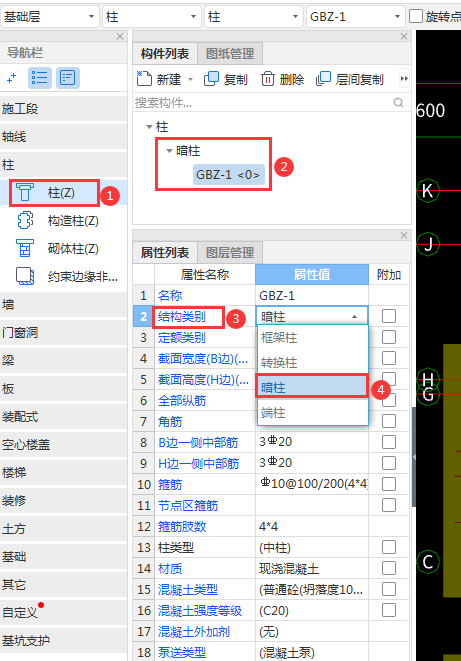The width and height of the screenshot is (461, 661).
Task: Click the search magnifier icon
Action: click(x=398, y=102)
